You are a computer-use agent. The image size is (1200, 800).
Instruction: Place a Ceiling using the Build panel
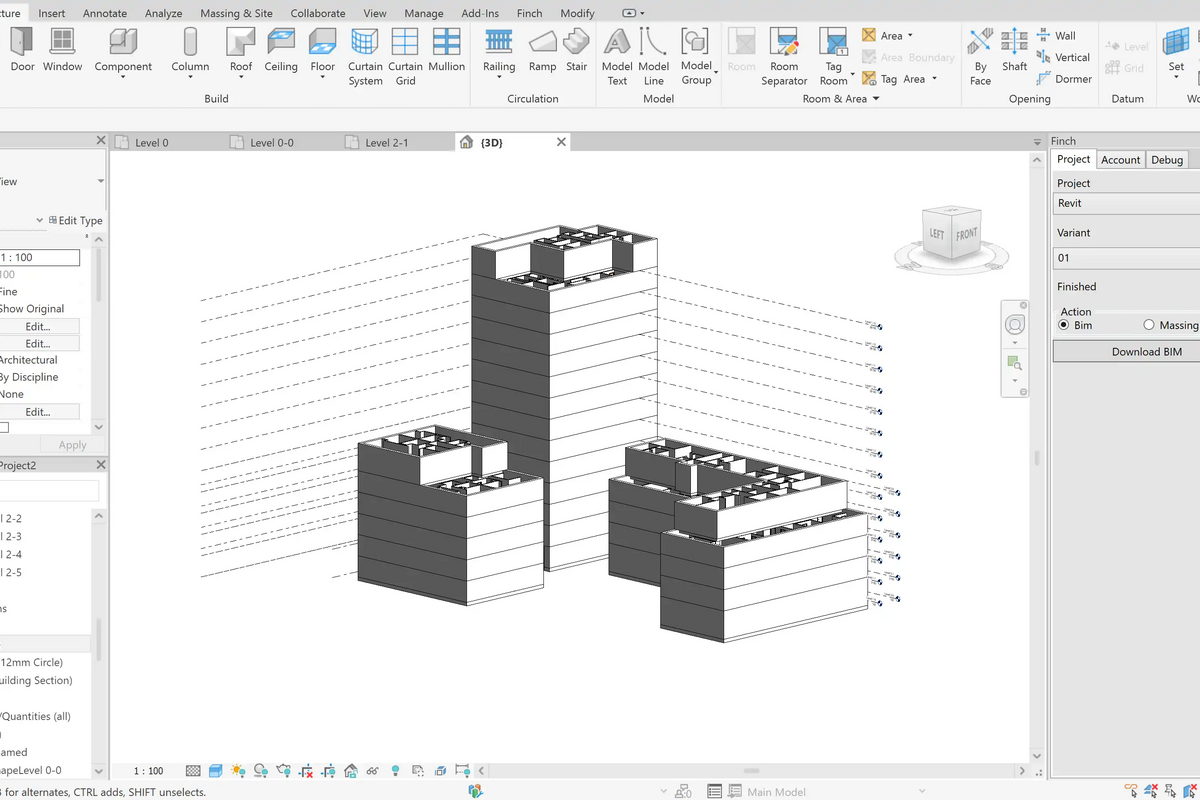281,51
